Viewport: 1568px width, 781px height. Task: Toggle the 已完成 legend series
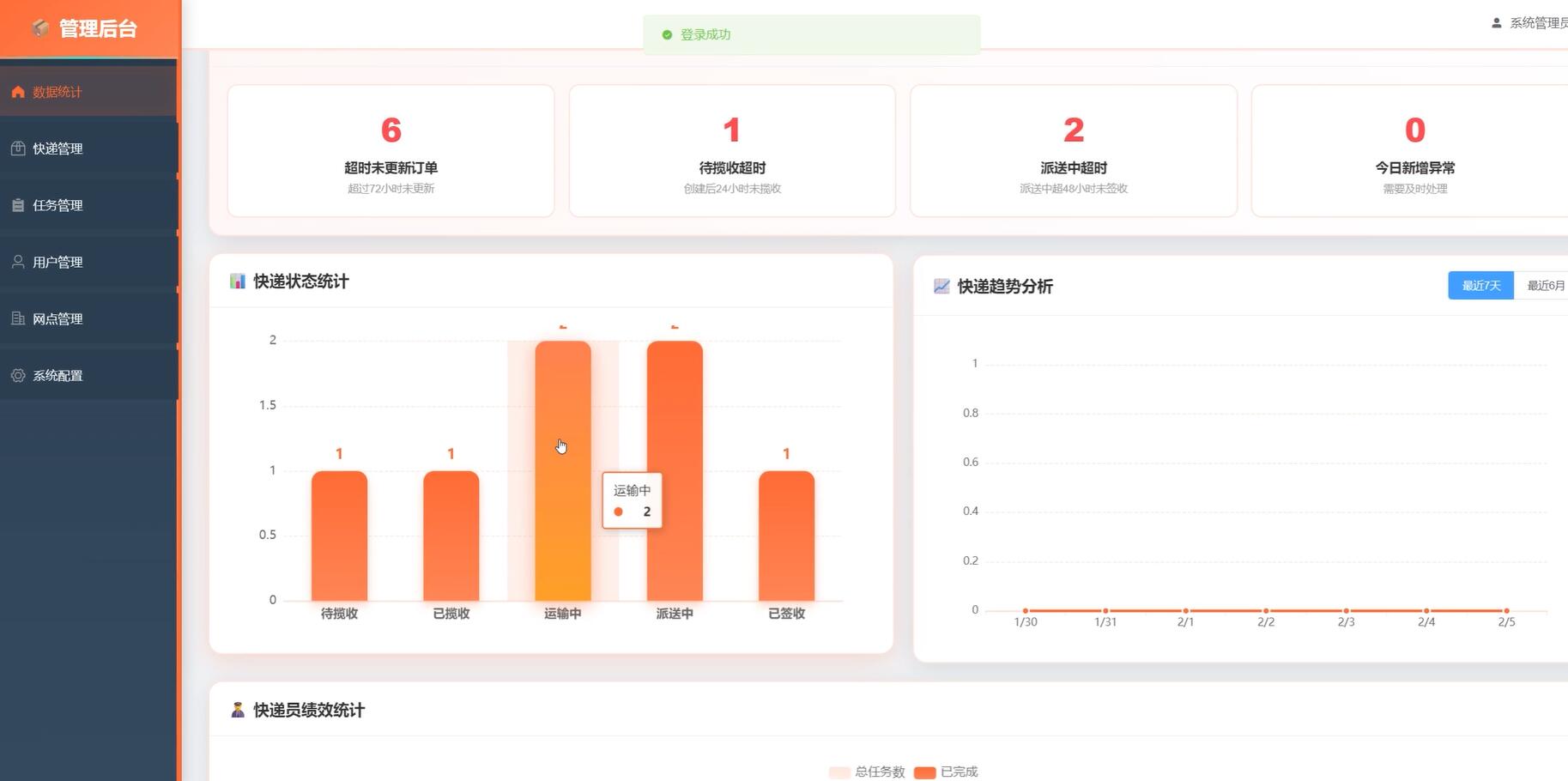pos(946,772)
